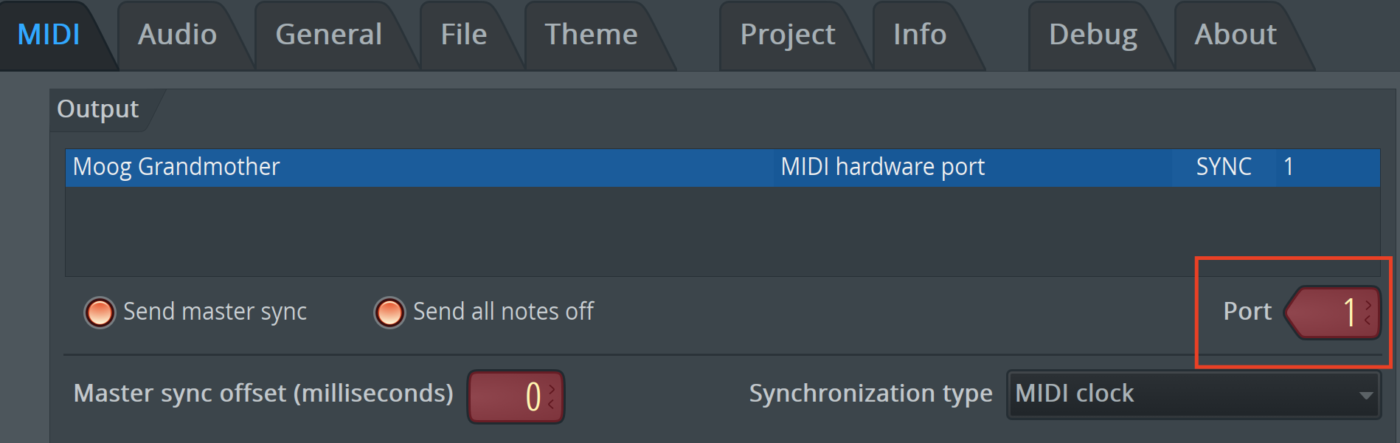Viewport: 1400px width, 443px height.
Task: Open the About tab
Action: coord(1235,35)
